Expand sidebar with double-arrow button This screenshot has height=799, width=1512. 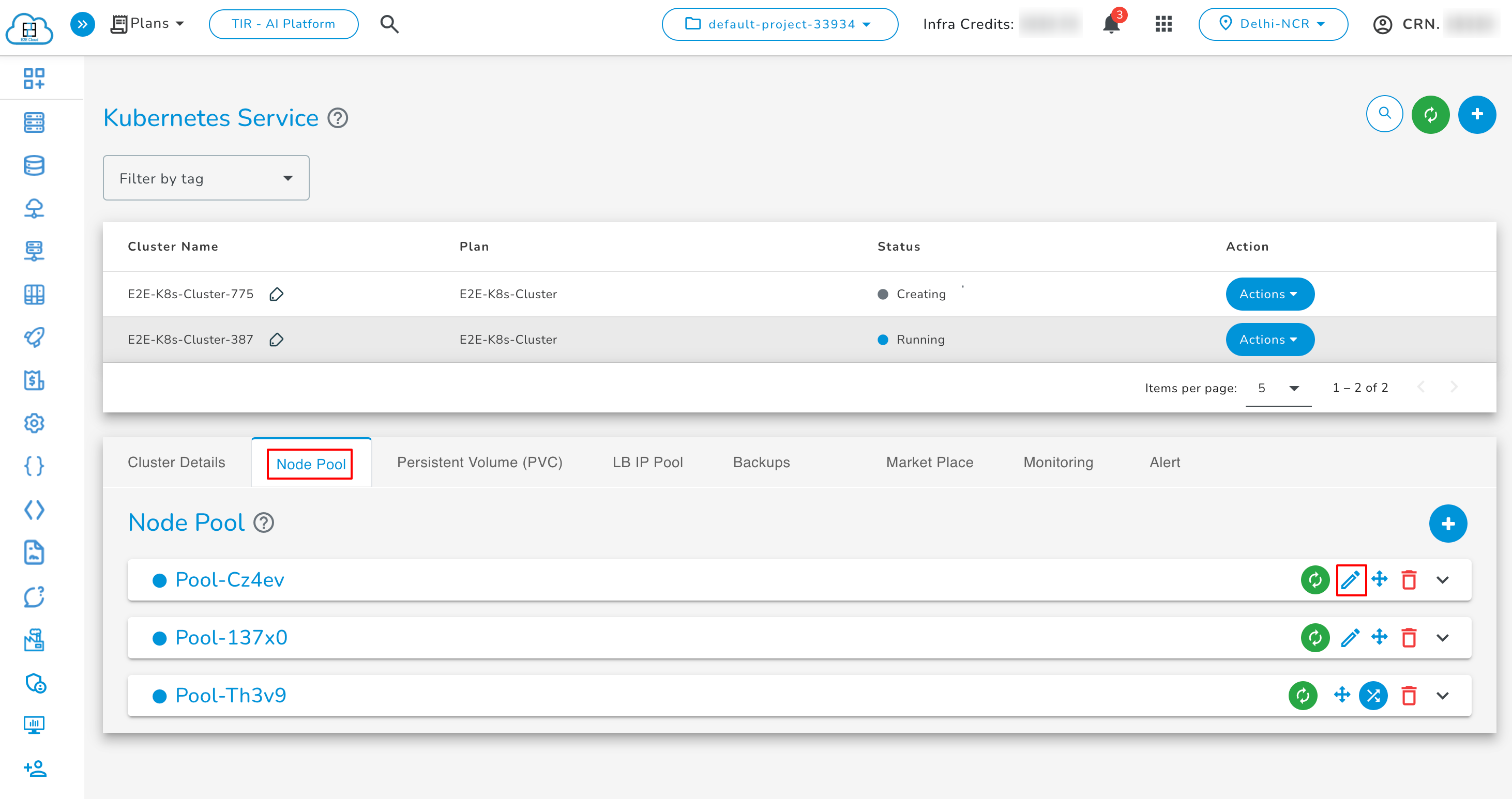click(x=83, y=24)
